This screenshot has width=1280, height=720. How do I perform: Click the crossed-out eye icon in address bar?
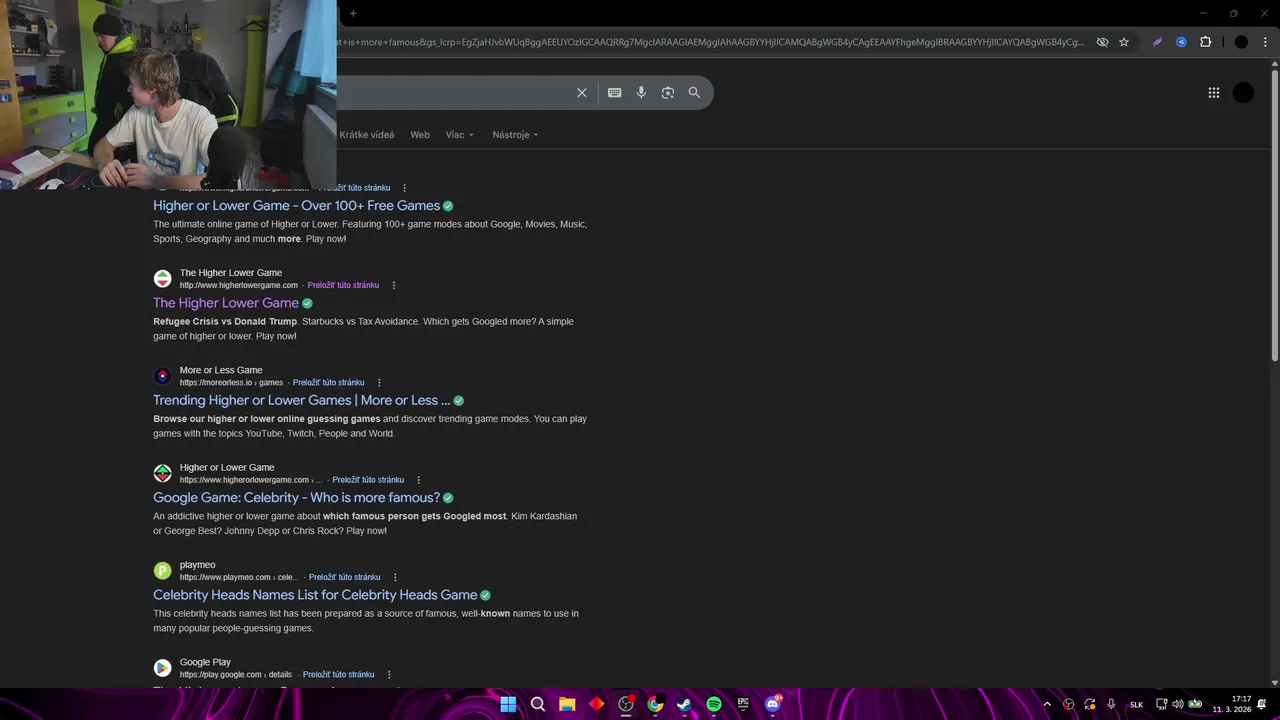pos(1102,42)
